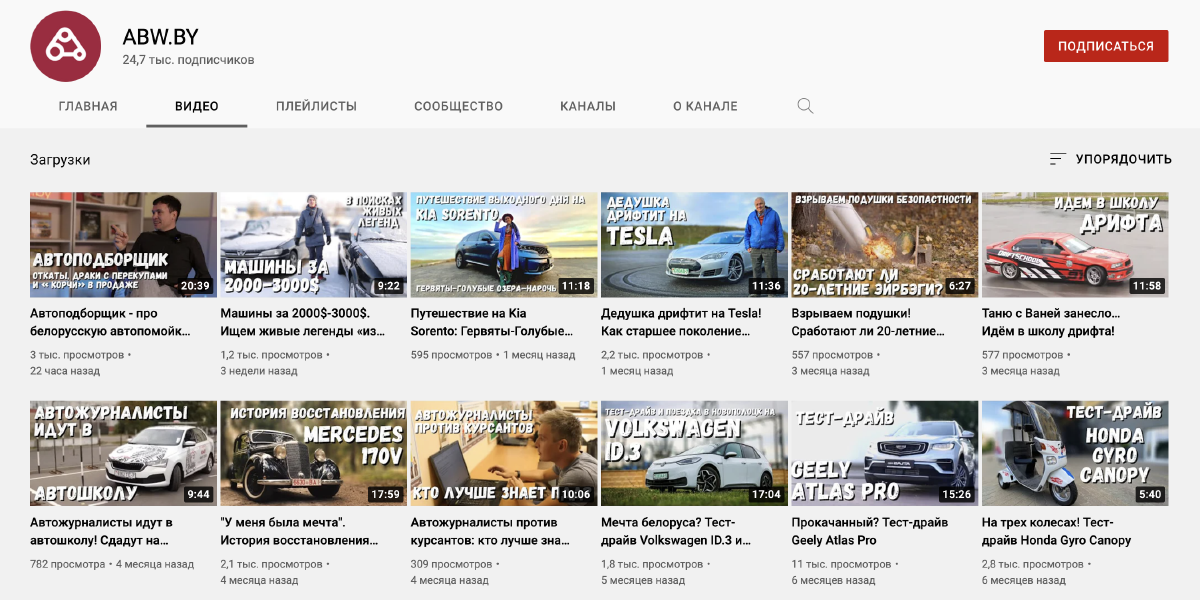Image resolution: width=1200 pixels, height=600 pixels.
Task: Click the '22 часа назад' upload time
Action: coord(64,371)
